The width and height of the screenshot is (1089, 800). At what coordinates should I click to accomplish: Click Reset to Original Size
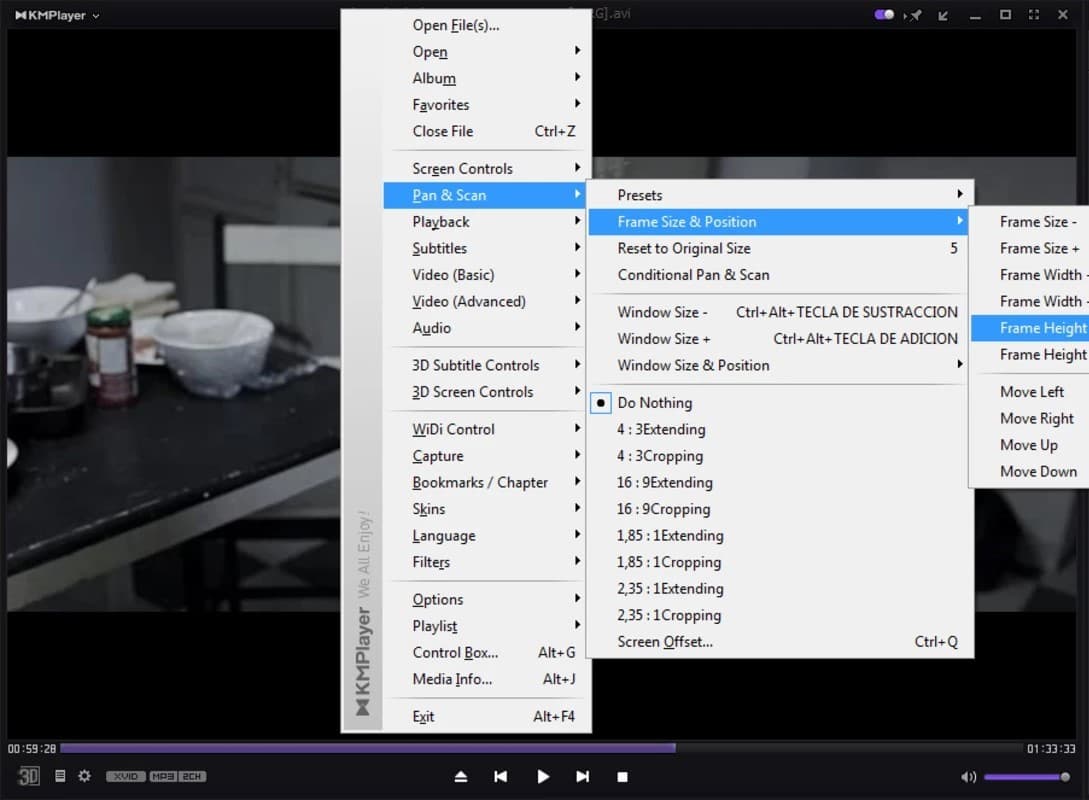(684, 249)
